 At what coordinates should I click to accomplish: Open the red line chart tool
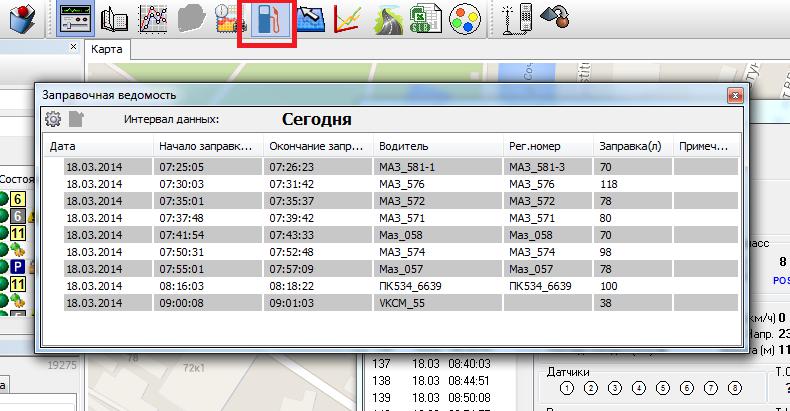pyautogui.click(x=348, y=19)
